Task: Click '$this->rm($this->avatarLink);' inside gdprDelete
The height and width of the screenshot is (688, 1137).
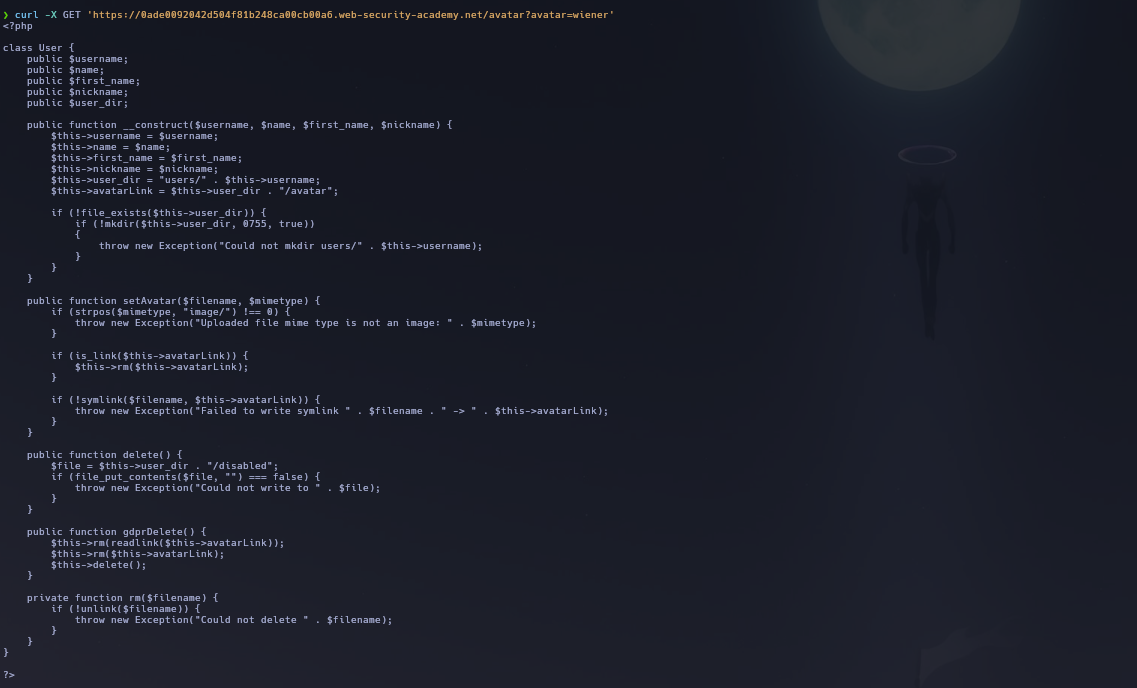Action: [138, 554]
